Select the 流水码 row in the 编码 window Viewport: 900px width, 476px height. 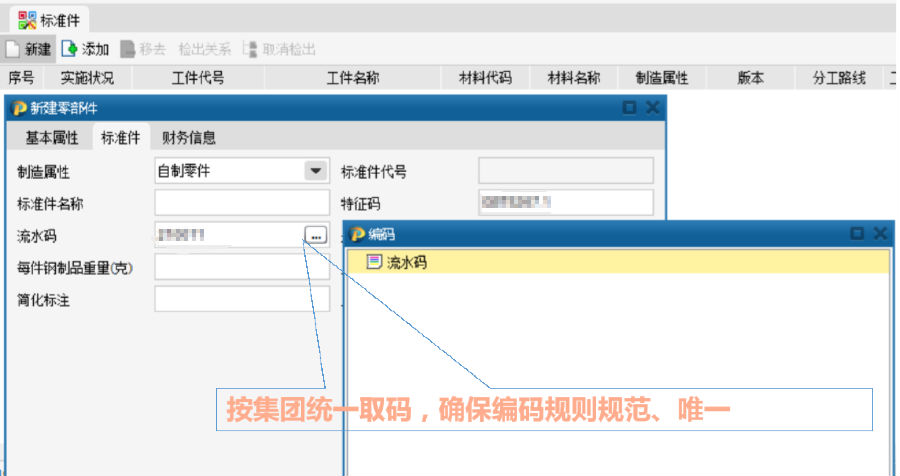[618, 262]
